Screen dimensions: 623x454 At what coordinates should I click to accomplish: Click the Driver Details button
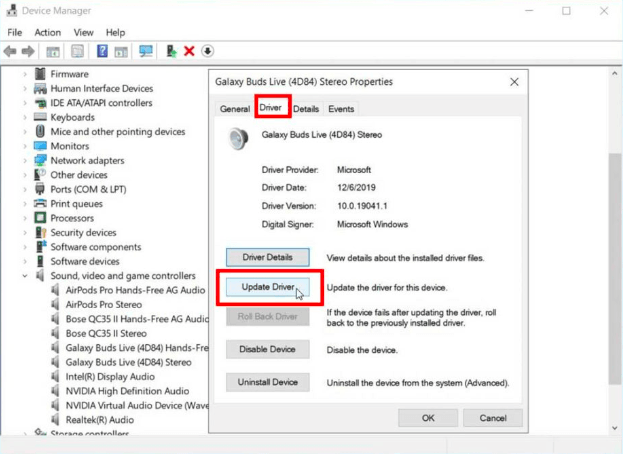click(x=267, y=257)
